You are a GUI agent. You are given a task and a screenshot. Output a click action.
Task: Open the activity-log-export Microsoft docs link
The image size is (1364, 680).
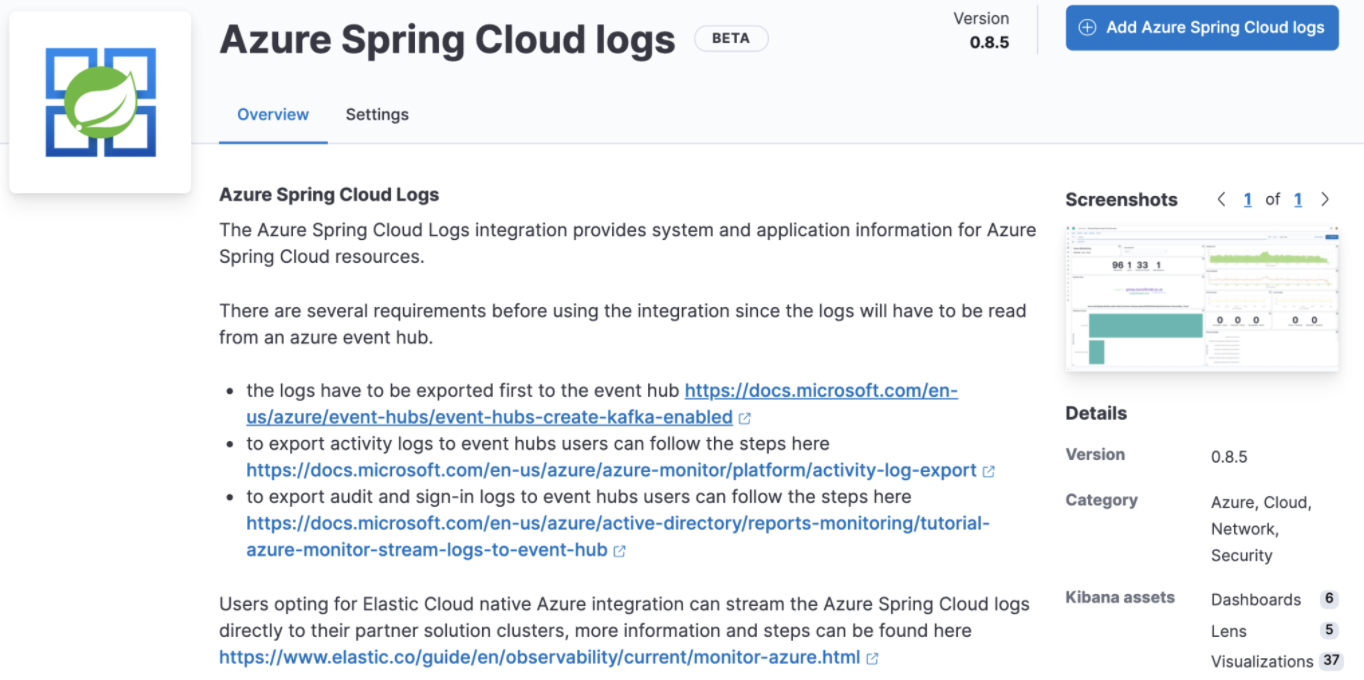pyautogui.click(x=610, y=470)
